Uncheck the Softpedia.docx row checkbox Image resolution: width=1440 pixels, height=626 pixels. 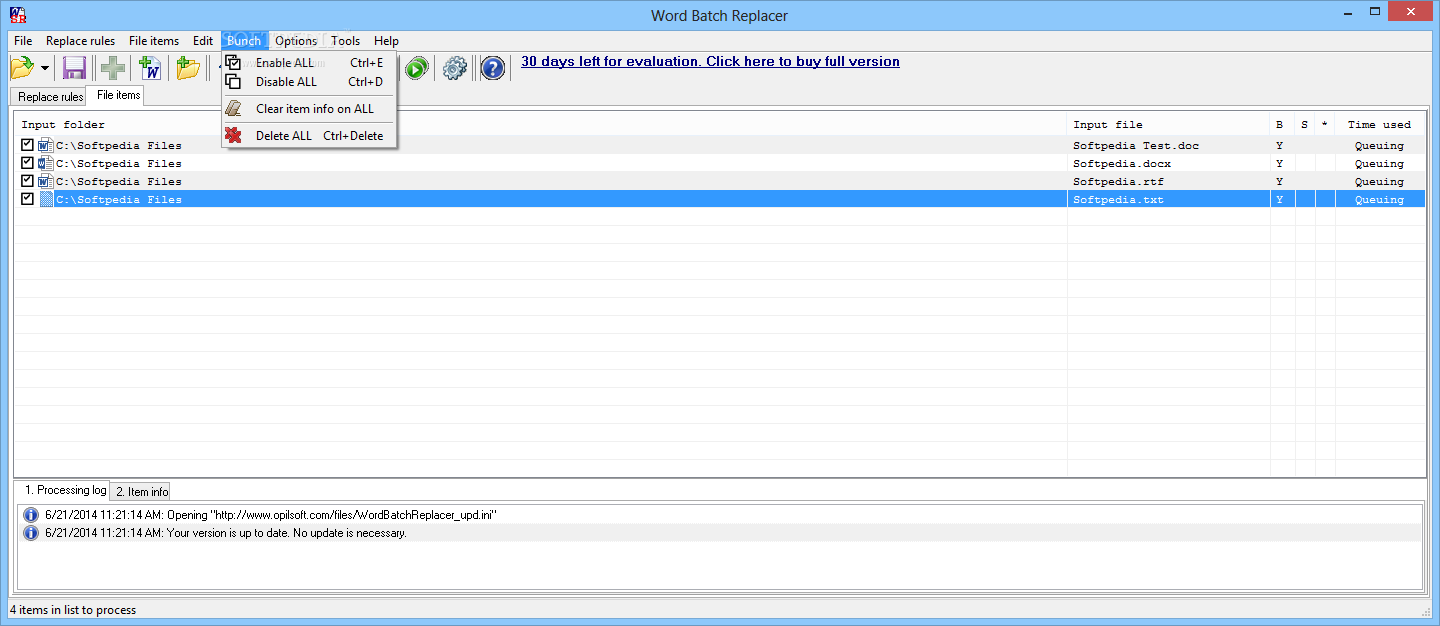(27, 163)
